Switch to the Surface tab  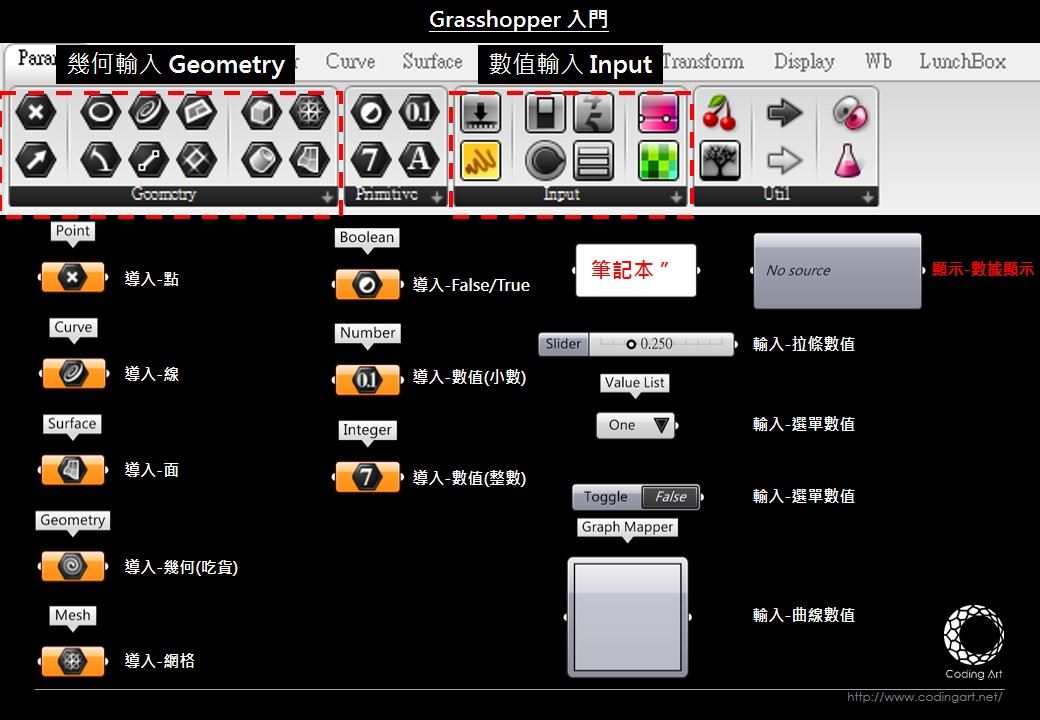(432, 62)
